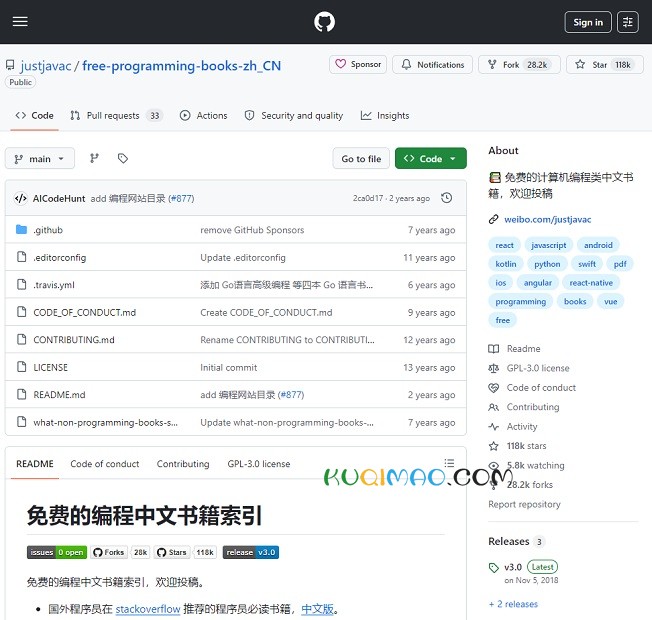This screenshot has width=652, height=620.
Task: Open the README outline list icon
Action: click(449, 463)
